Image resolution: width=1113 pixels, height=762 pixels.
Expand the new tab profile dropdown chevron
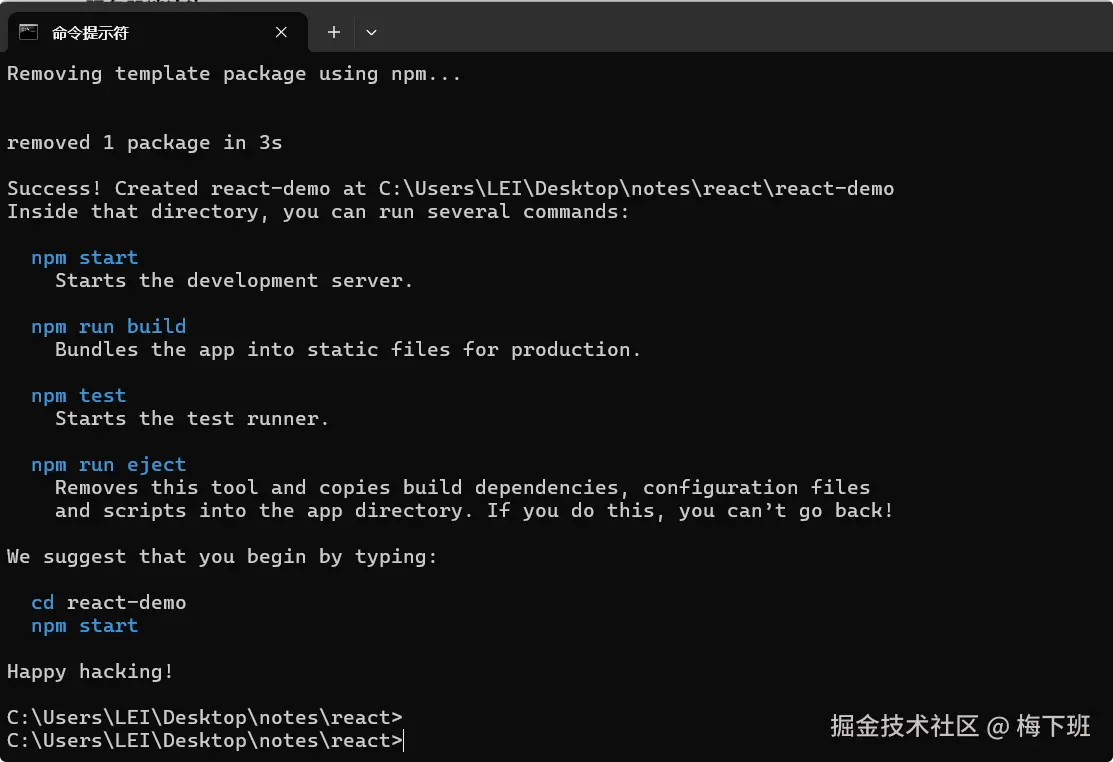tap(371, 32)
